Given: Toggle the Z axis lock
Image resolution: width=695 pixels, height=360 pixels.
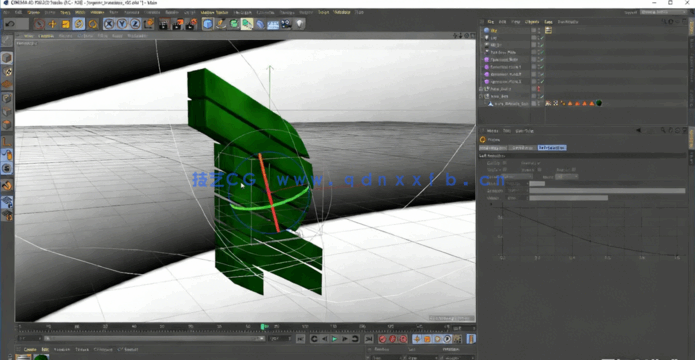Looking at the screenshot, I should [x=135, y=23].
